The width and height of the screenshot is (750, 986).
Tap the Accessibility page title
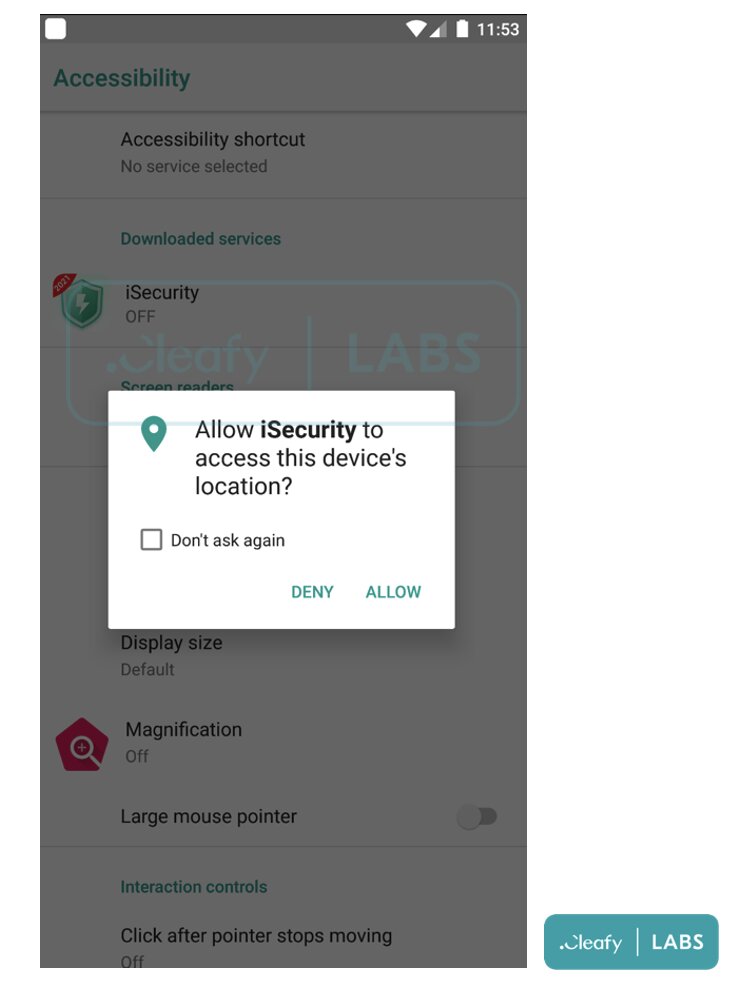pos(122,78)
